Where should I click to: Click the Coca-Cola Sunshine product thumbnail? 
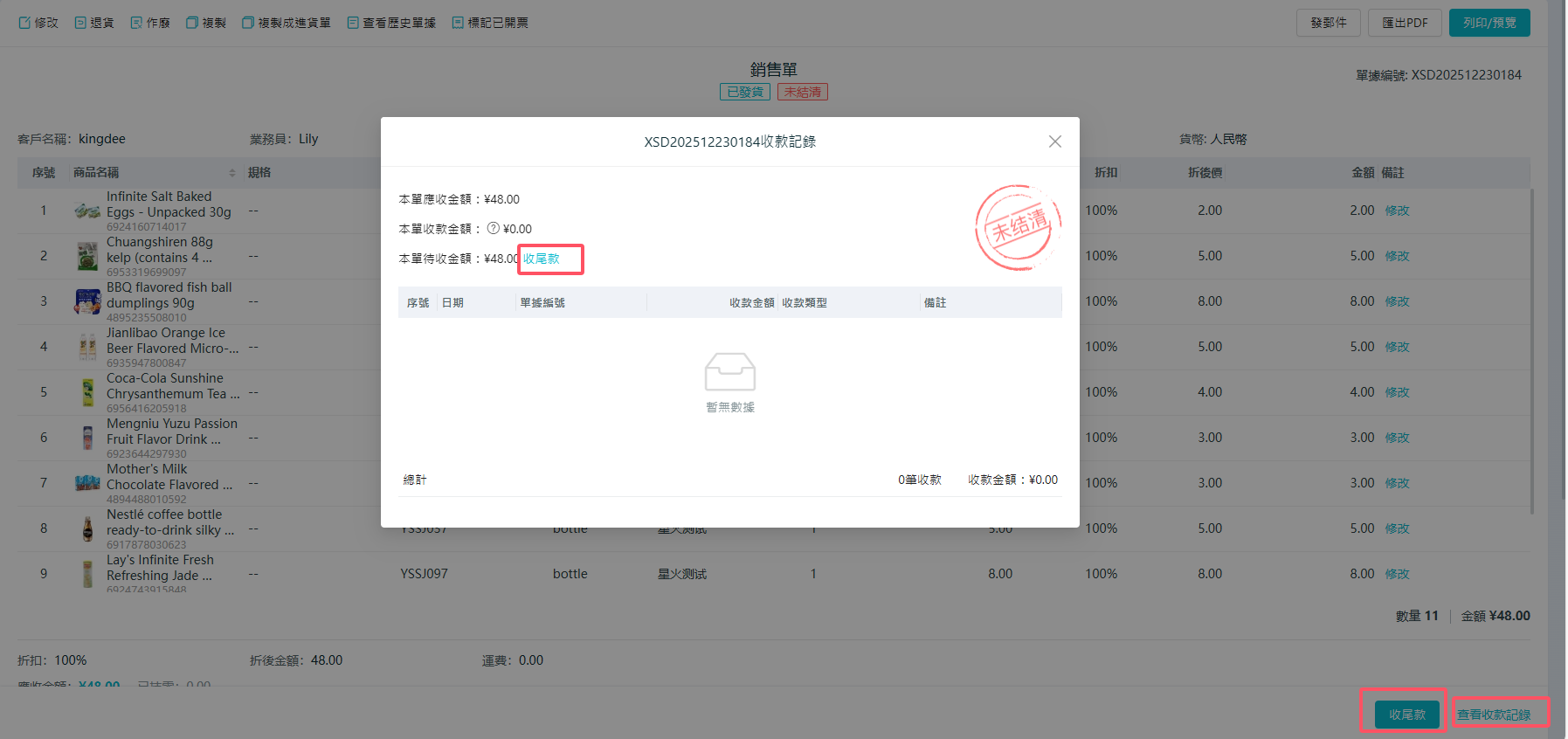(x=87, y=392)
